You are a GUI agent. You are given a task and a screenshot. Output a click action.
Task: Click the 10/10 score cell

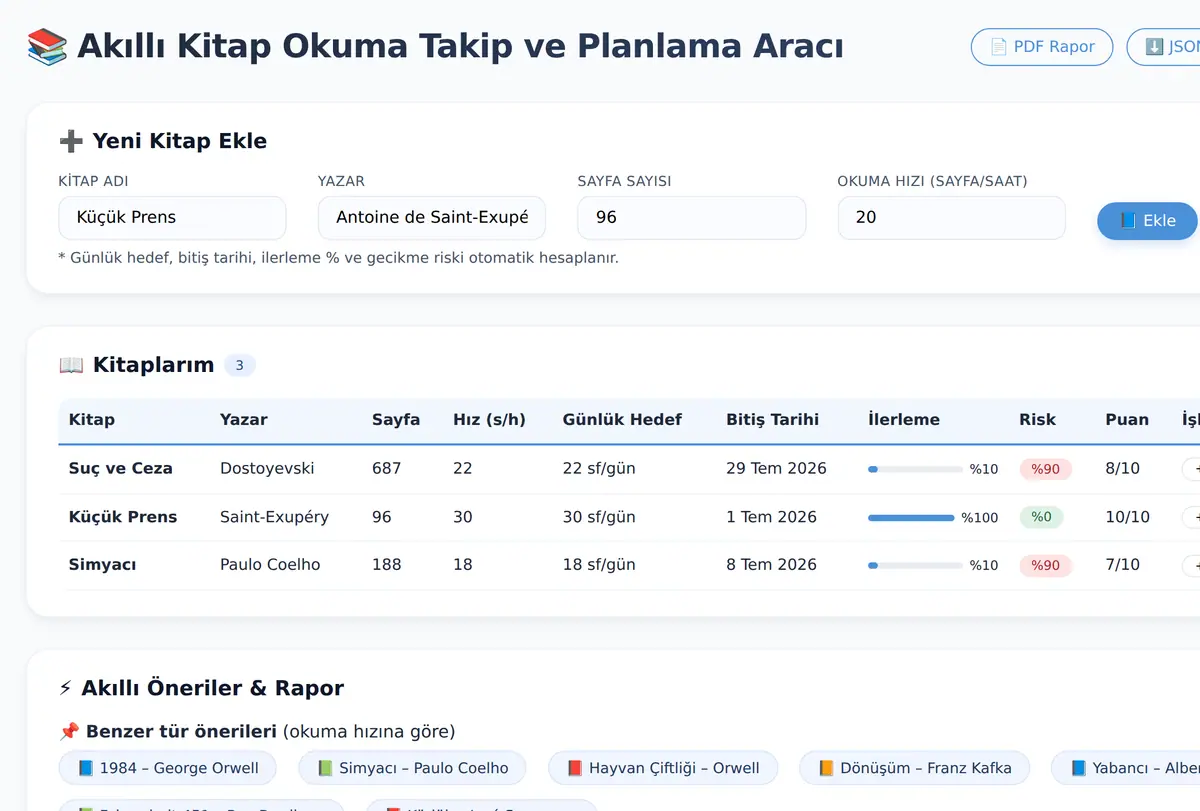[1127, 517]
